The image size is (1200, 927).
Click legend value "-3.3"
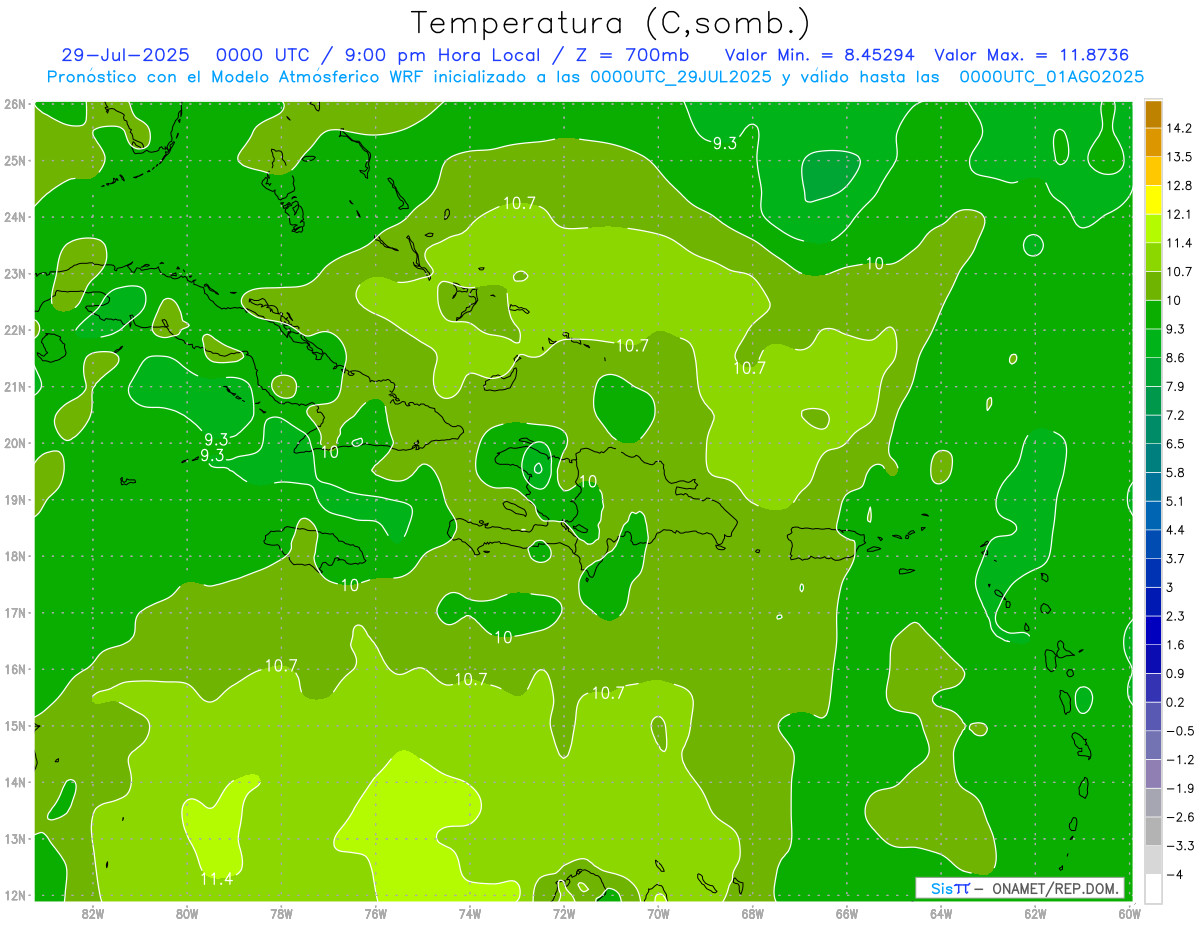pos(1179,845)
